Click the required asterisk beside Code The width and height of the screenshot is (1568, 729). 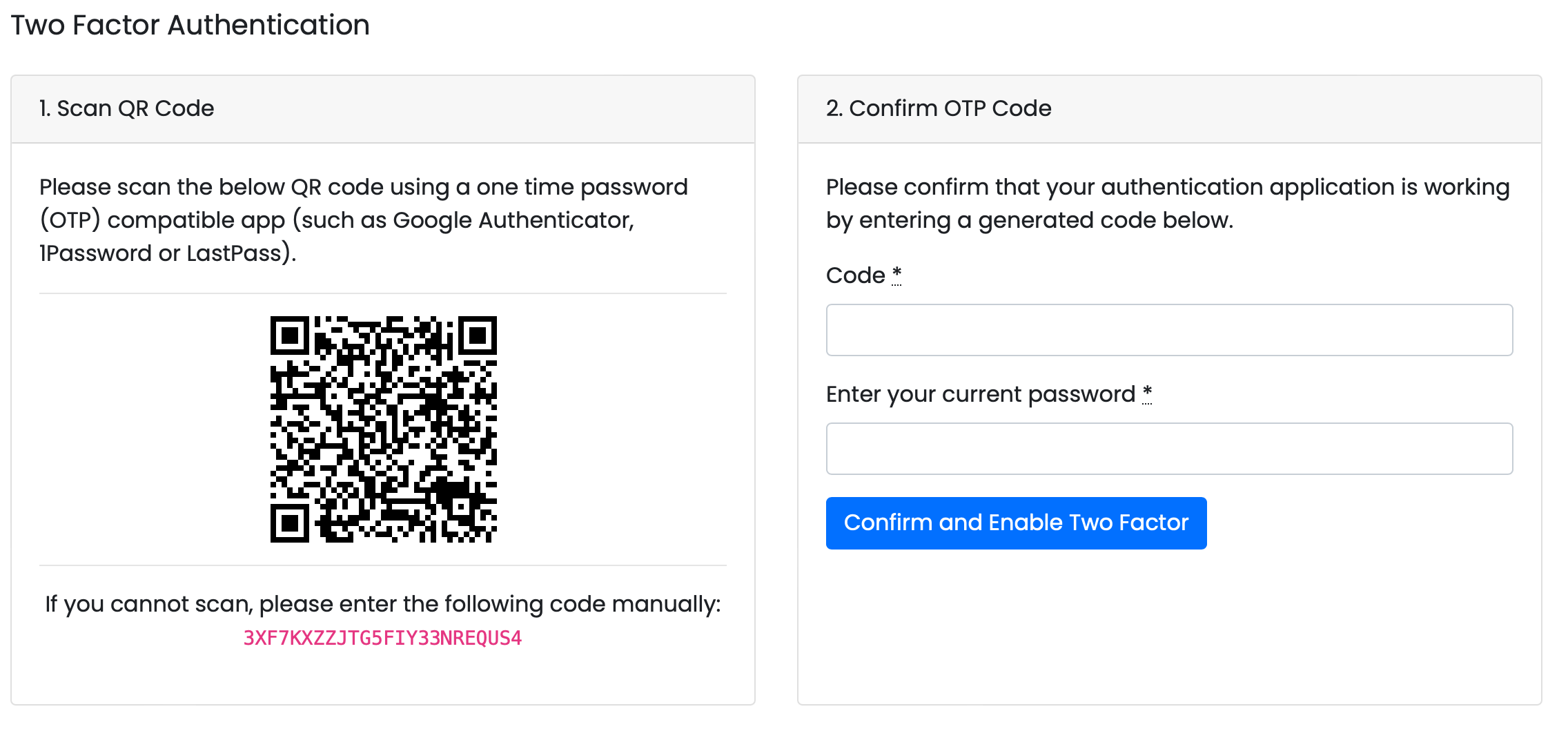click(896, 274)
